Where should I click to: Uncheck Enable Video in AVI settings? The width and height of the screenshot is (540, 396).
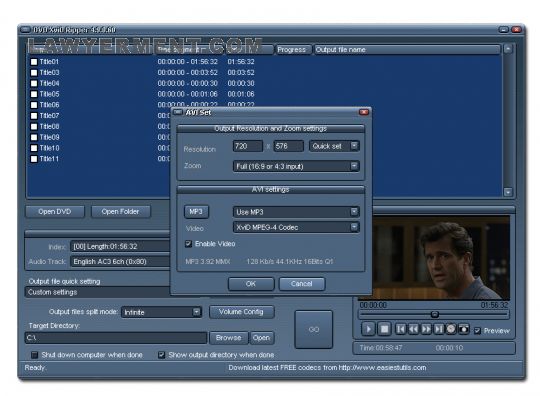188,244
